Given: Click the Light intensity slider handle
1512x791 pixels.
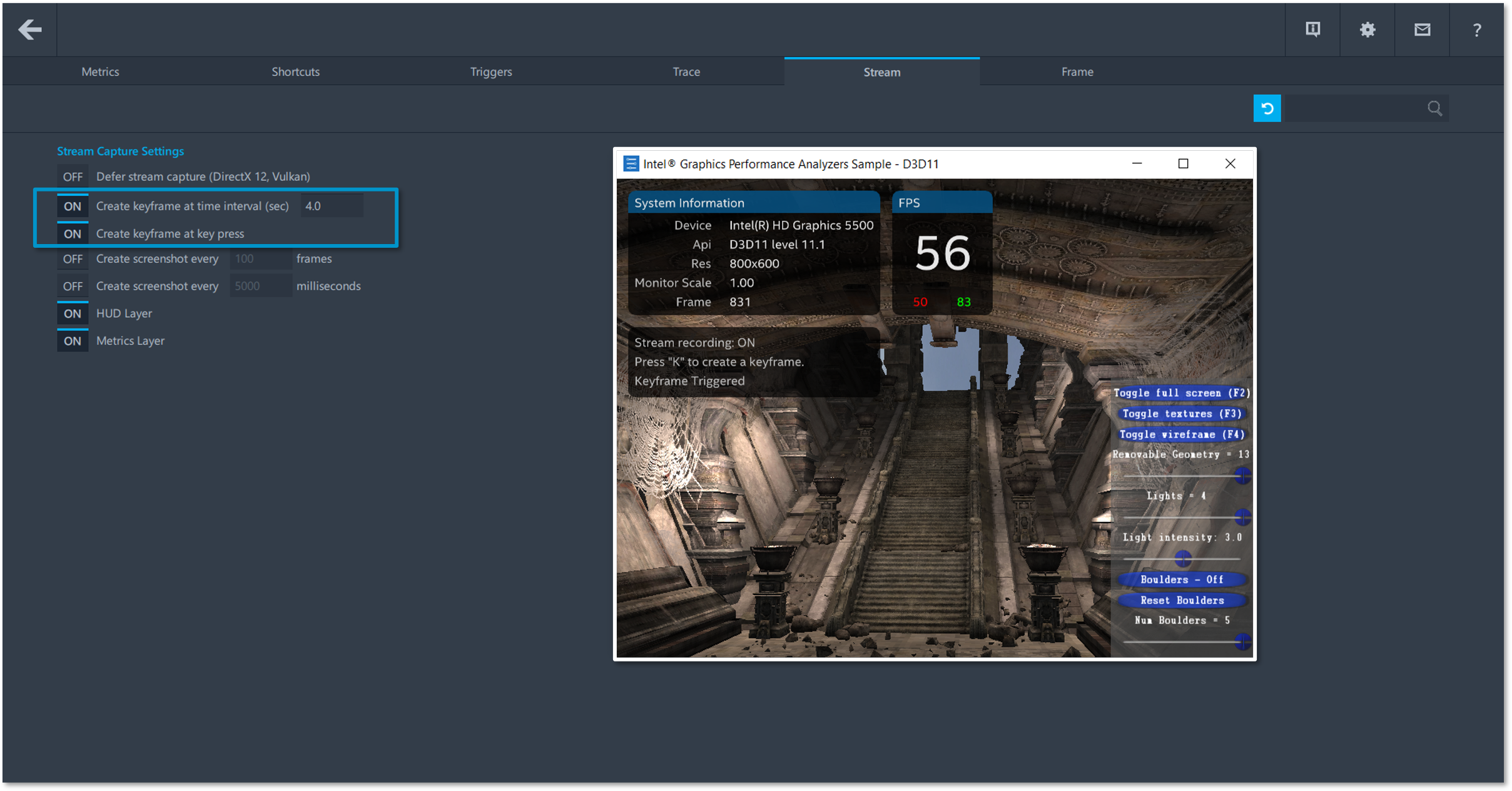Looking at the screenshot, I should 1182,558.
